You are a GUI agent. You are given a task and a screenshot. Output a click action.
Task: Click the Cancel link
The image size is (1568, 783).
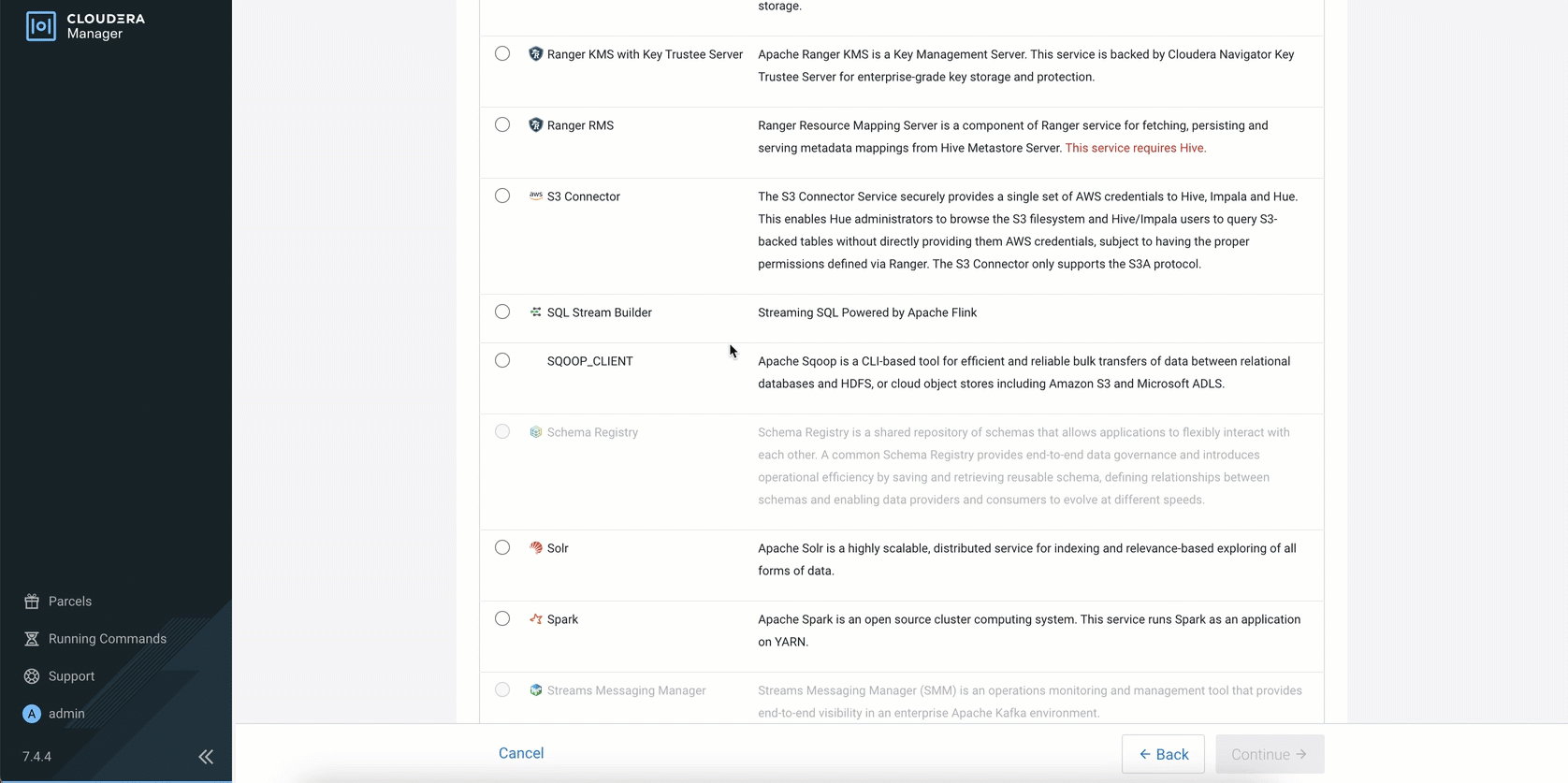tap(521, 753)
